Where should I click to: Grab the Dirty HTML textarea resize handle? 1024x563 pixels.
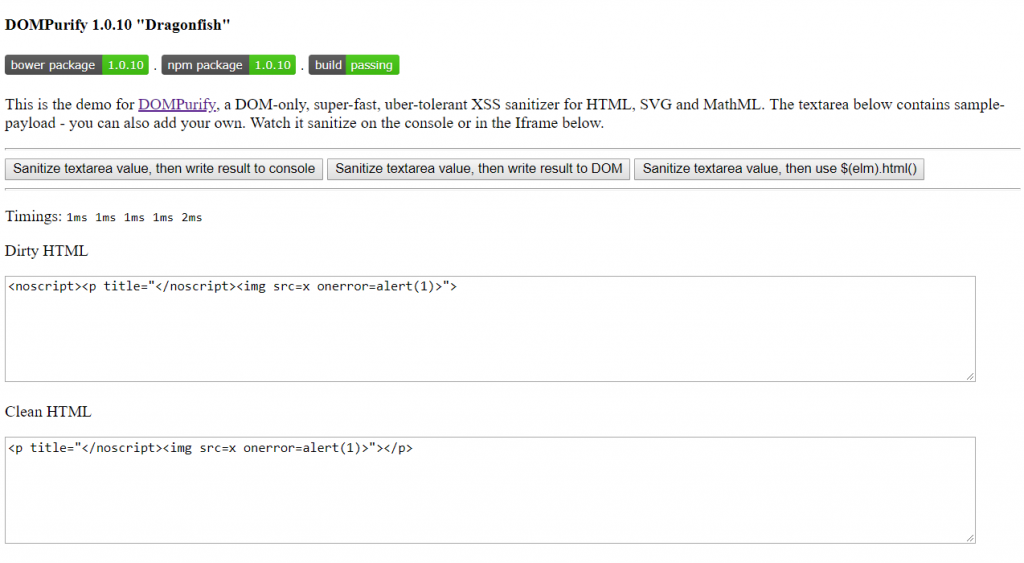(970, 376)
